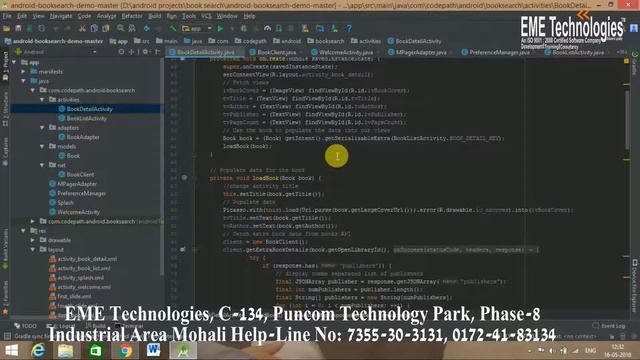Open the File menu
Viewport: 640px width, 360px height.
[7, 16]
